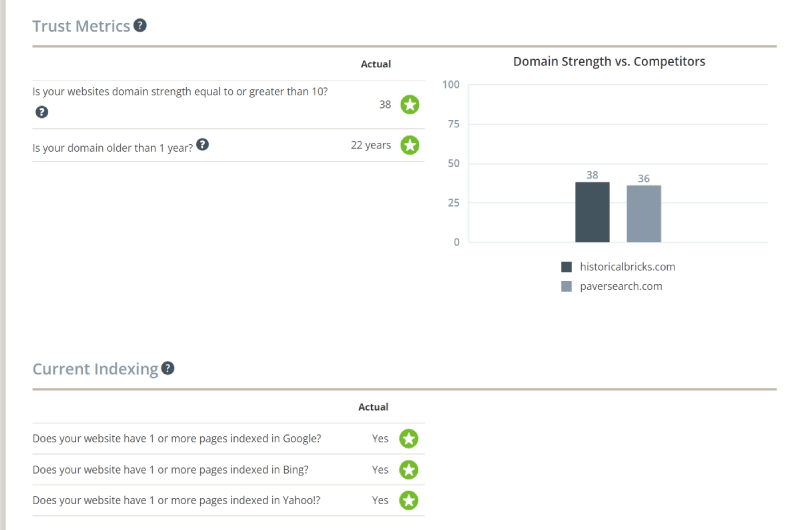This screenshot has height=530, width=800.
Task: Open help icon under domain strength question
Action: (42, 112)
